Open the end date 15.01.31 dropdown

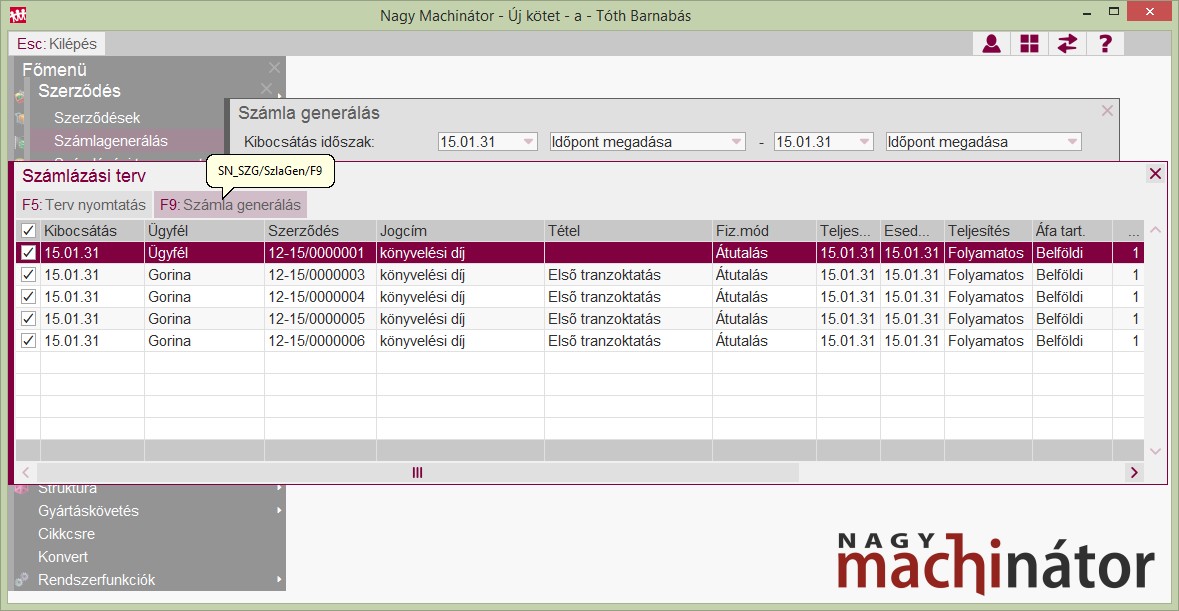pos(865,141)
